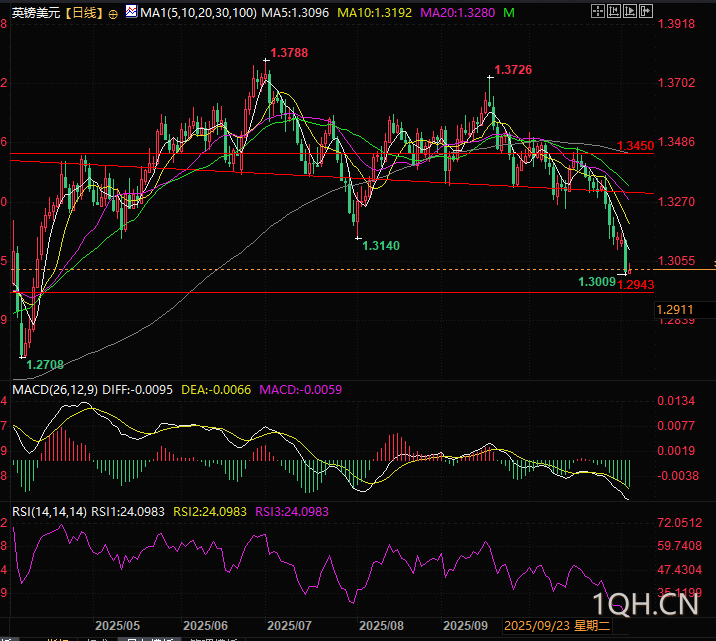Click the 1.3450 trendline price label
The image size is (716, 641).
pos(634,146)
